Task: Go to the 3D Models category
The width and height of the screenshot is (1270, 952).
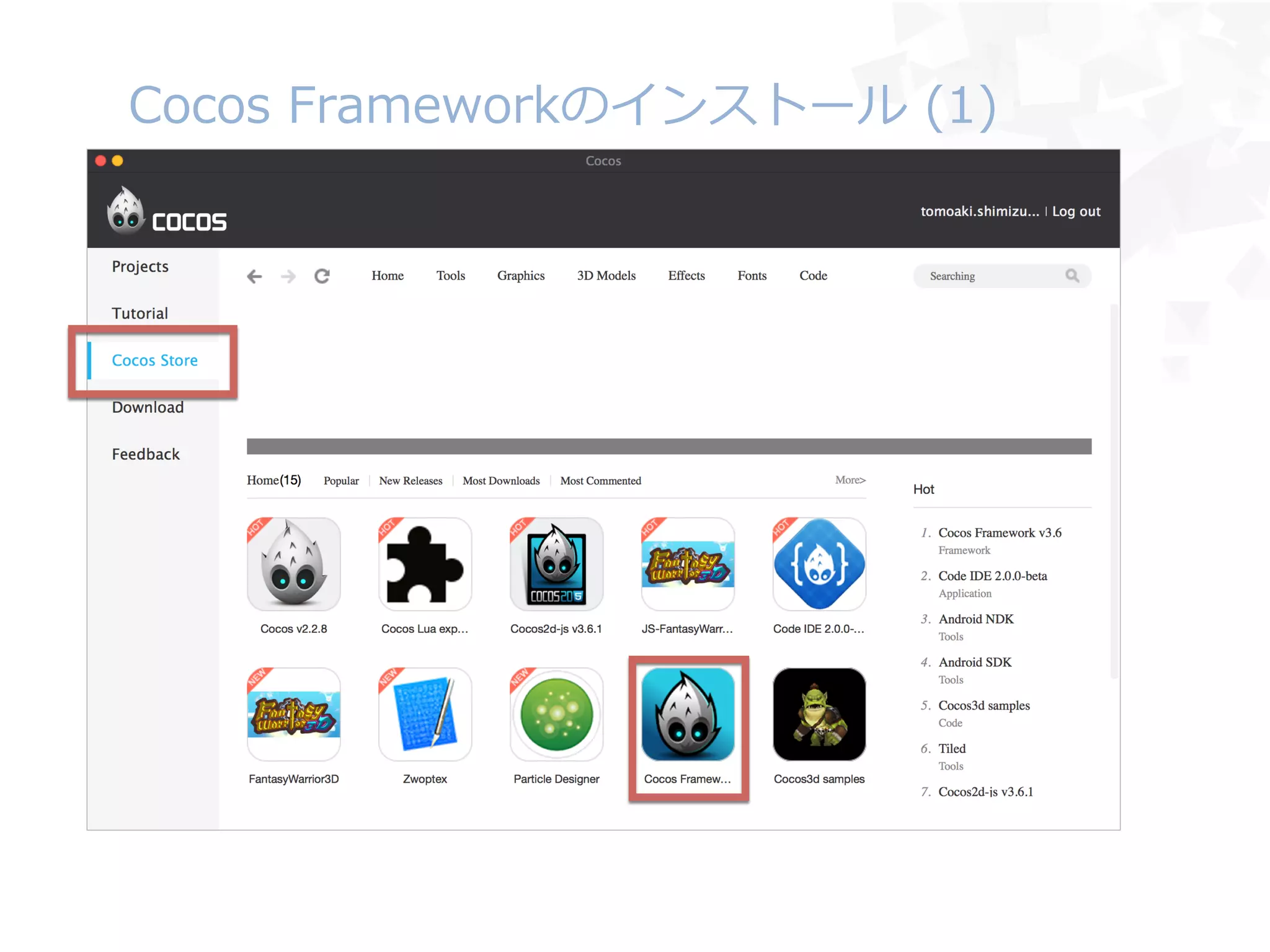Action: (x=606, y=276)
